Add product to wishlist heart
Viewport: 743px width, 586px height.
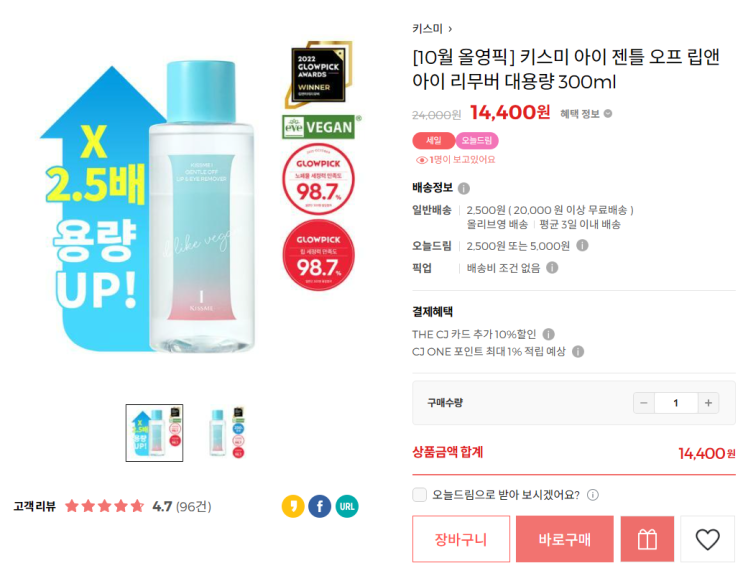click(707, 539)
